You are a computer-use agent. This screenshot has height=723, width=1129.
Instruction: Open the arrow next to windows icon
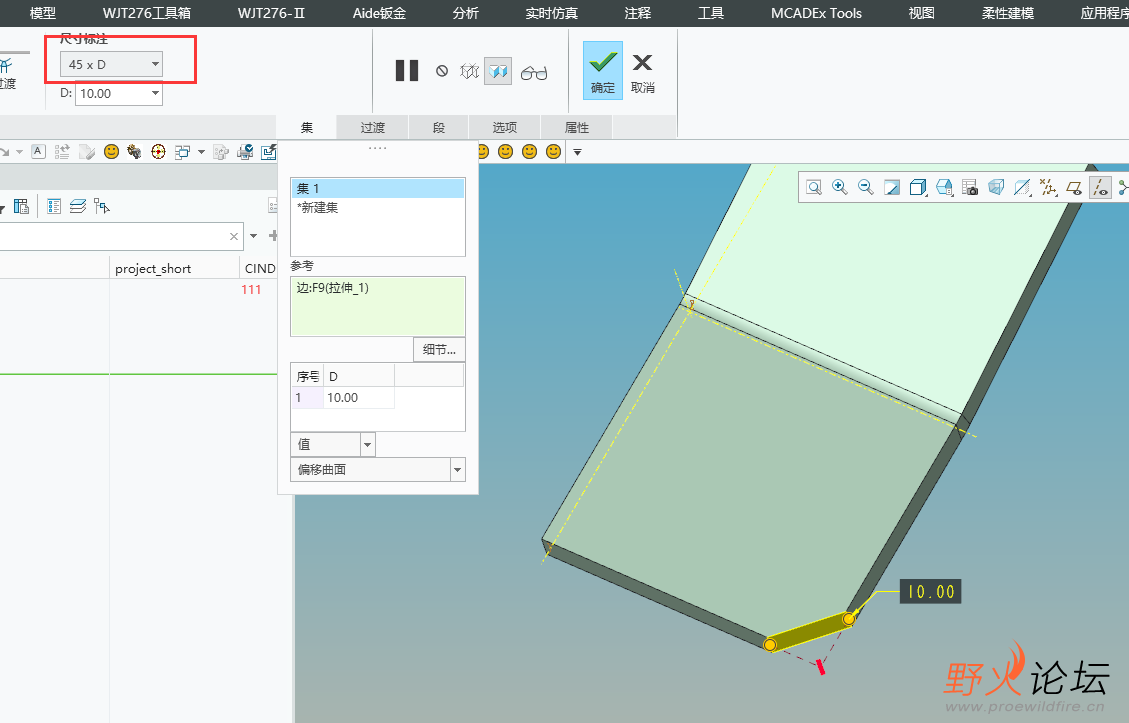pyautogui.click(x=201, y=152)
